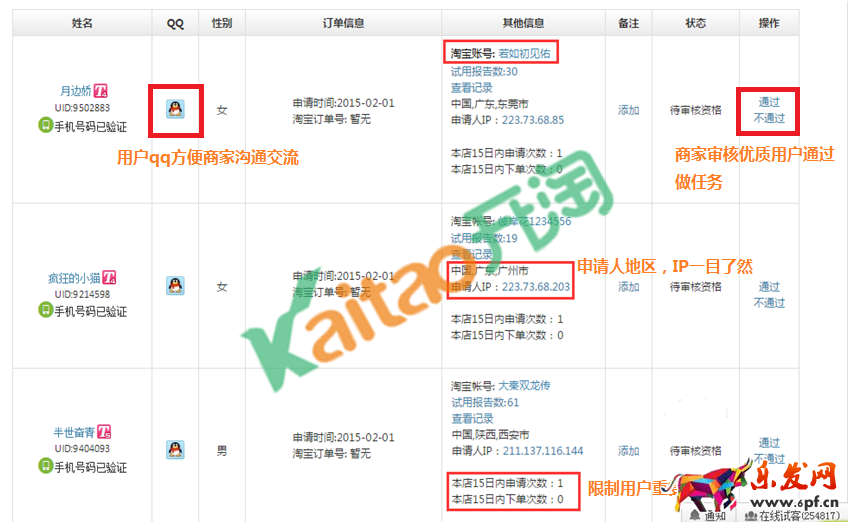Screen dimensions: 849x523
Task: Add a remark for 半世奋青 via 添加
Action: pos(628,451)
